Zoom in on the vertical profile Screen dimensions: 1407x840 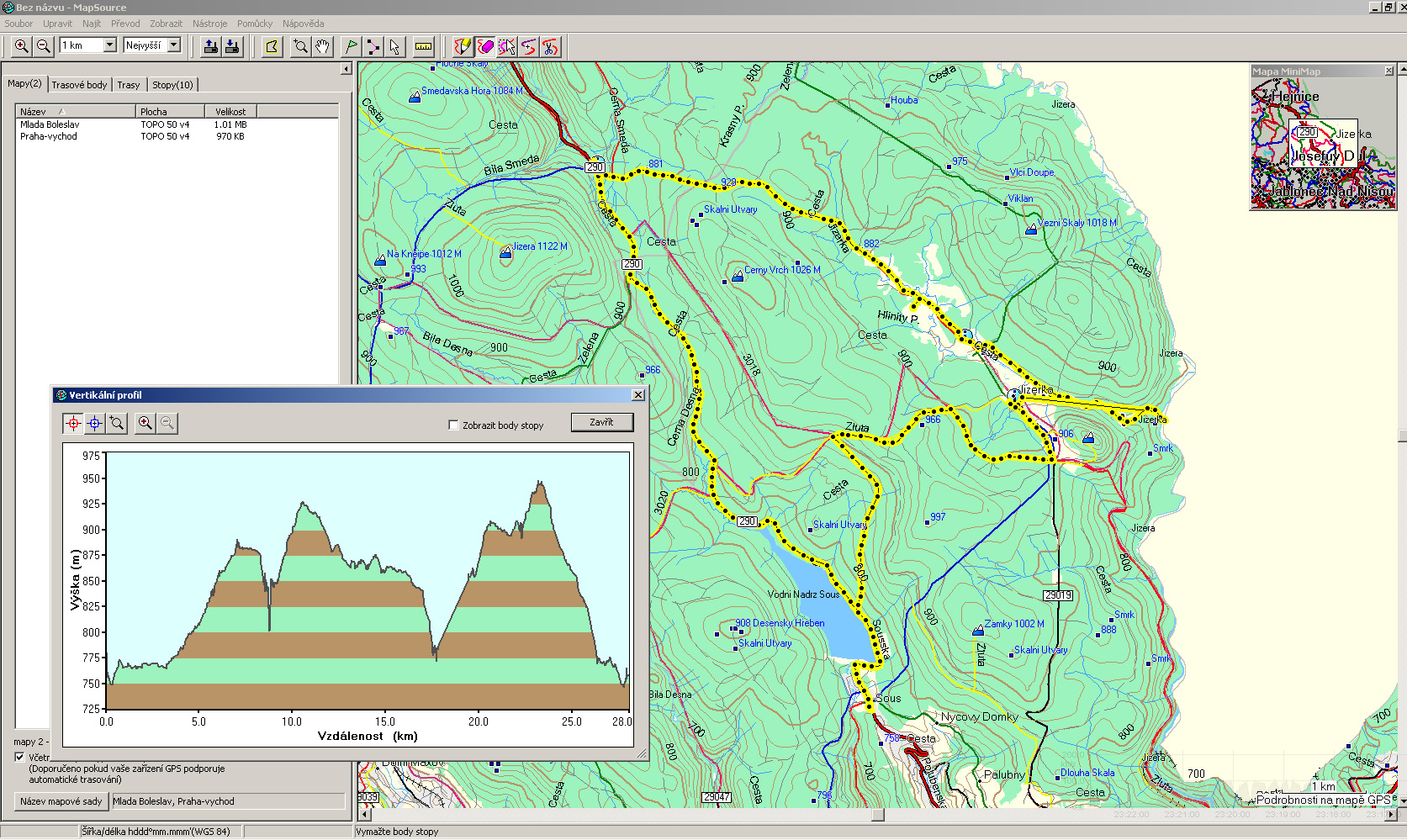pos(145,423)
